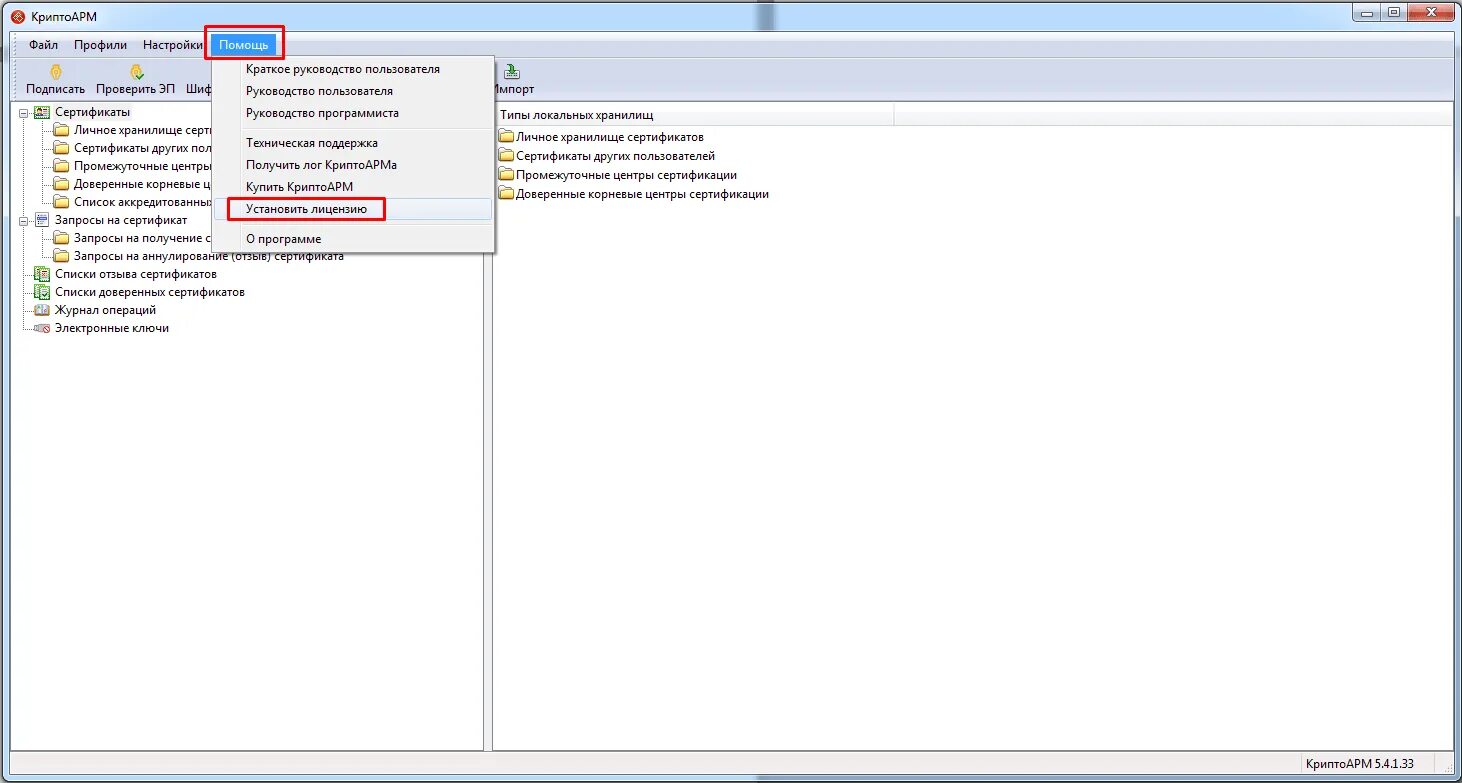Minimize the КриптоАРМ window
The image size is (1462, 783).
tap(1367, 12)
